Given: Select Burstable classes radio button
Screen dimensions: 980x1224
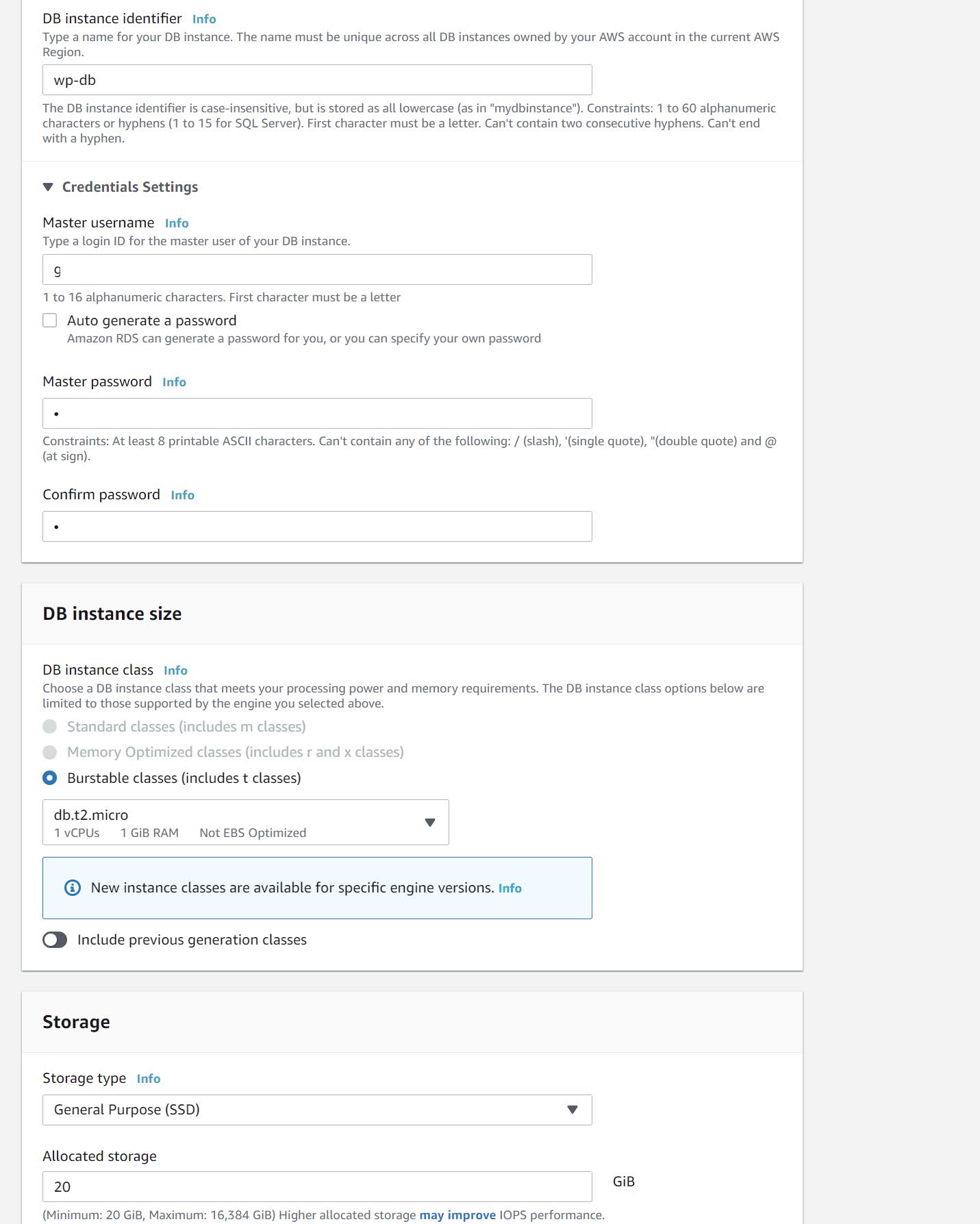Looking at the screenshot, I should pos(50,778).
